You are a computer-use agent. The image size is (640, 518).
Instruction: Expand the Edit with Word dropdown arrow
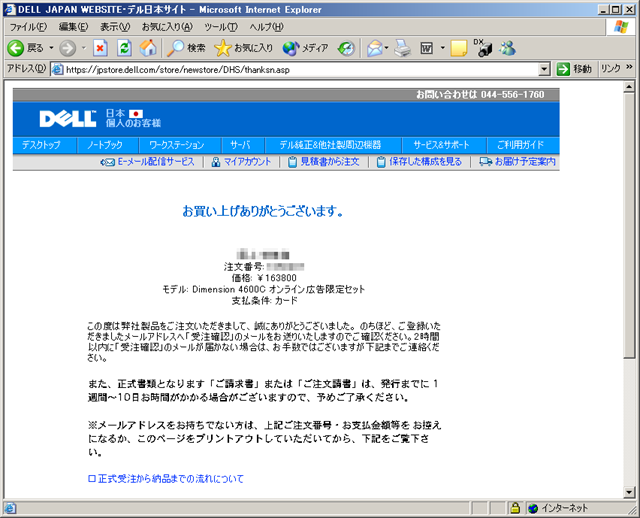click(x=442, y=48)
